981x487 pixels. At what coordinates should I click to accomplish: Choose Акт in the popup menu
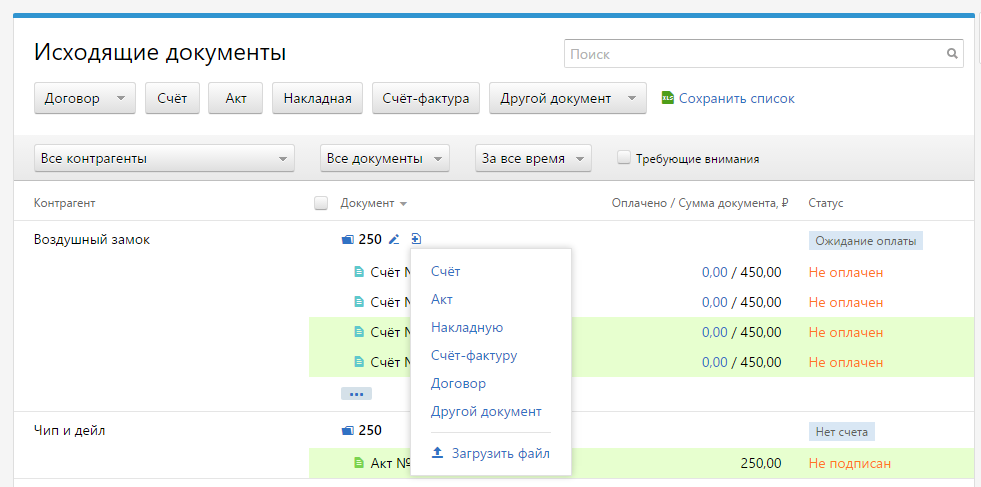(442, 299)
